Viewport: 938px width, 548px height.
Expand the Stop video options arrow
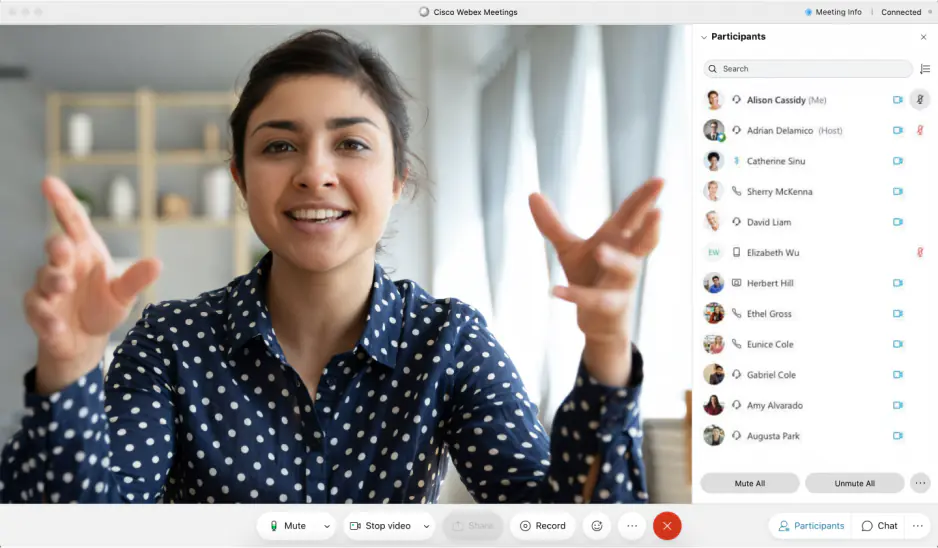click(426, 526)
